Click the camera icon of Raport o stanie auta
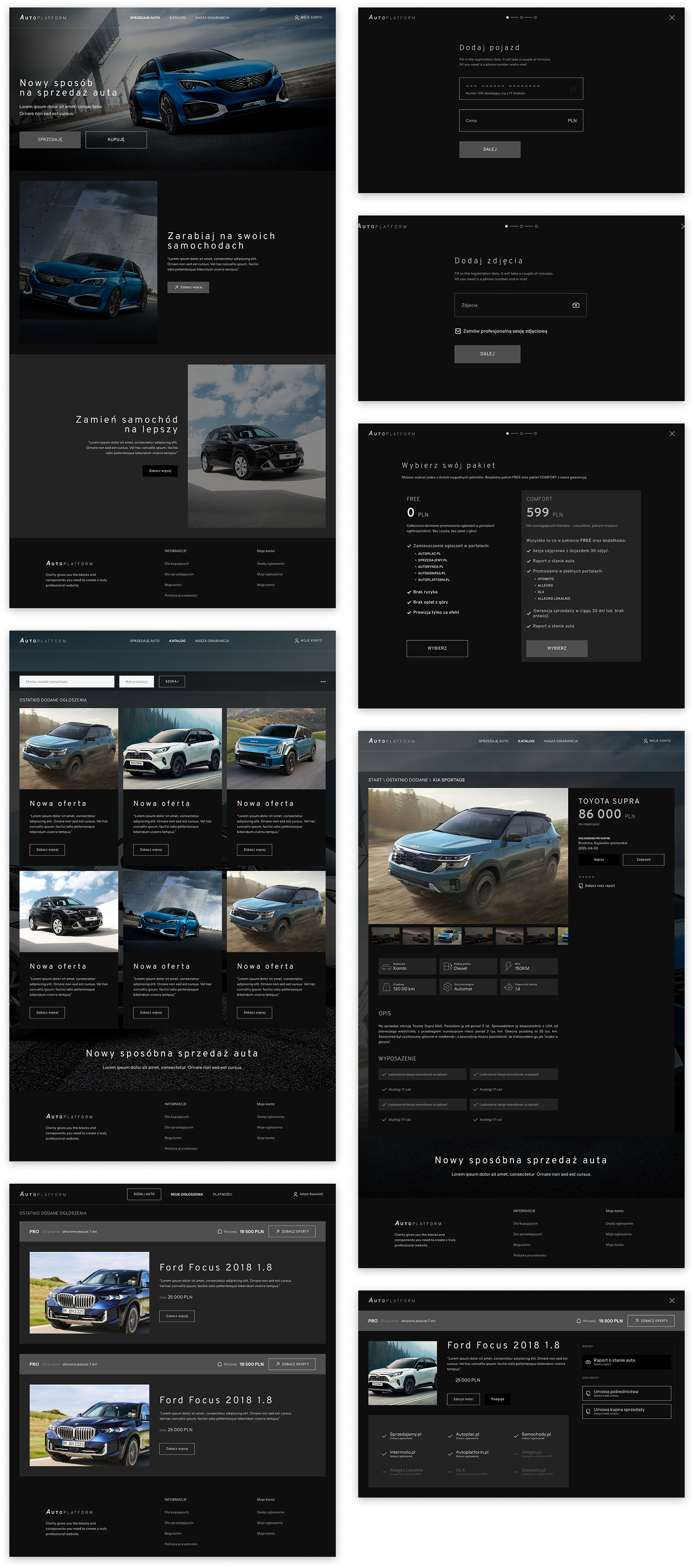 [x=588, y=1362]
